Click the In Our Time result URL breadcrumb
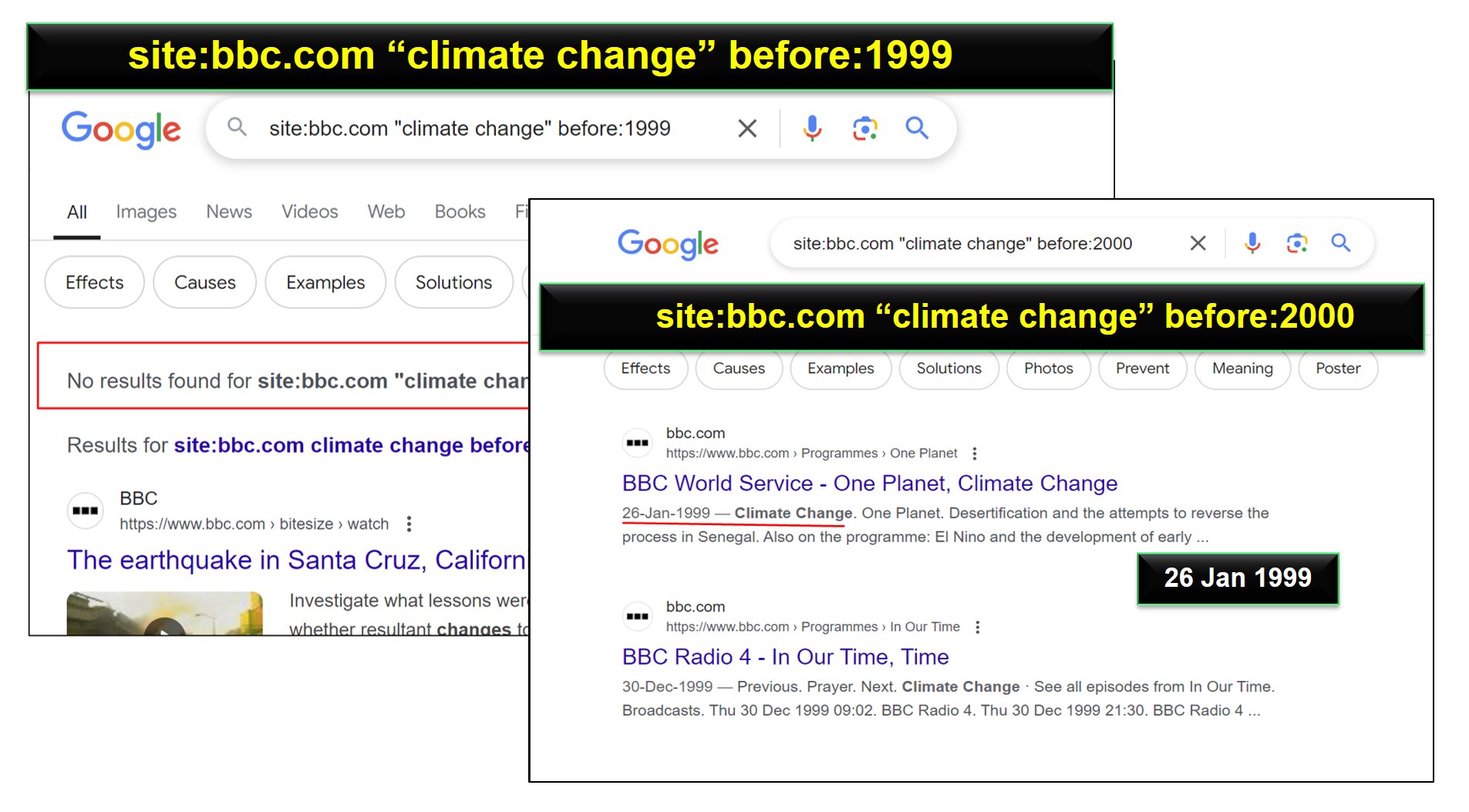This screenshot has height=812, width=1469. coord(813,627)
